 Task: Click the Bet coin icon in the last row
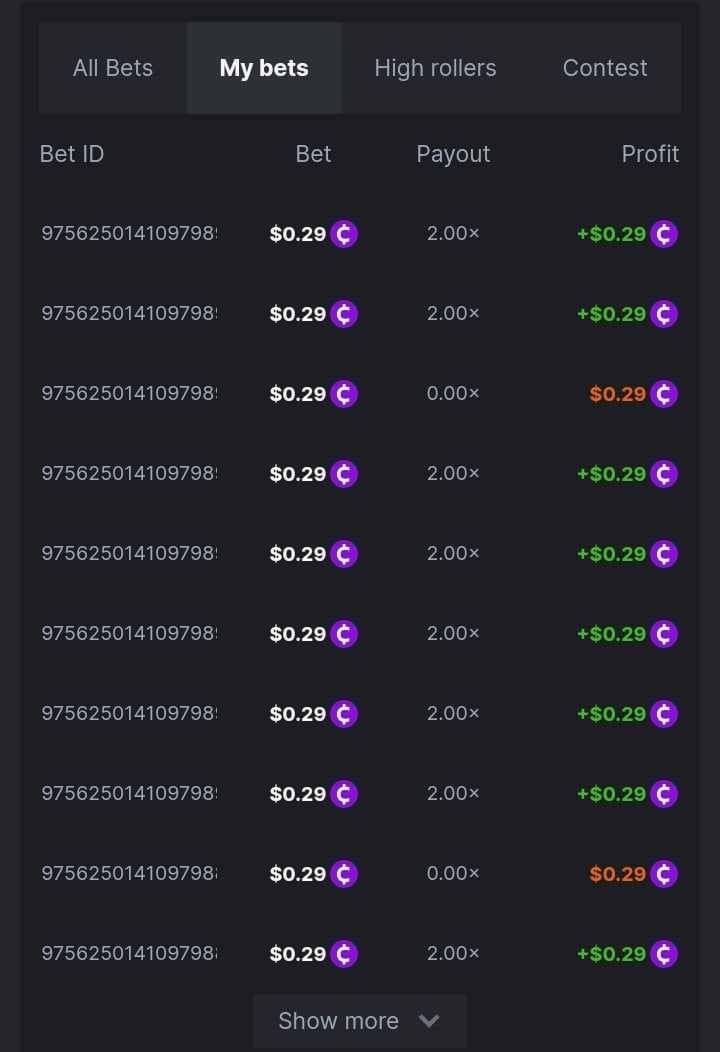click(344, 954)
